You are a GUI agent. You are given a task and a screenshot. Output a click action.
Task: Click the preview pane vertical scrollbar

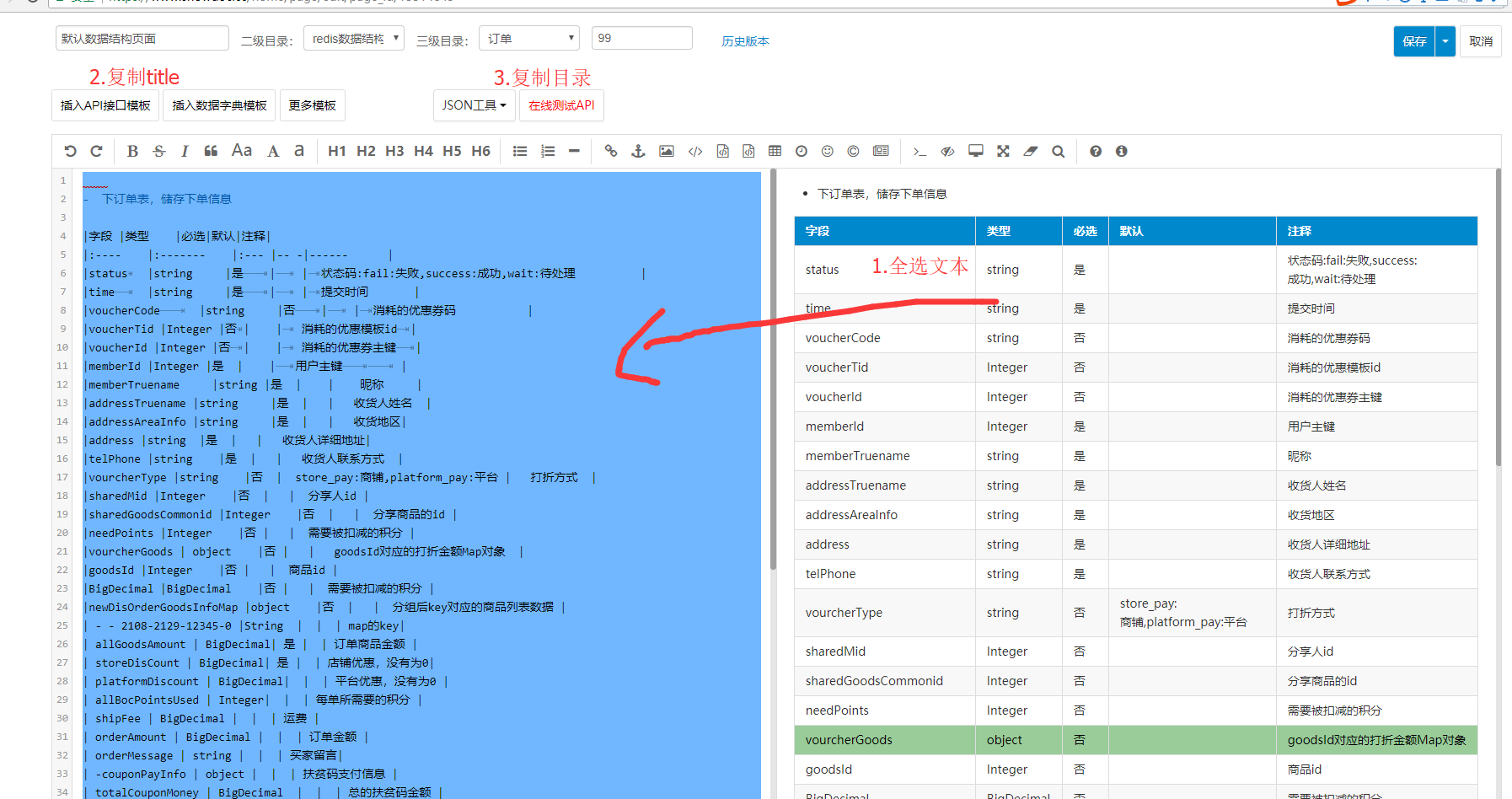pyautogui.click(x=1498, y=317)
